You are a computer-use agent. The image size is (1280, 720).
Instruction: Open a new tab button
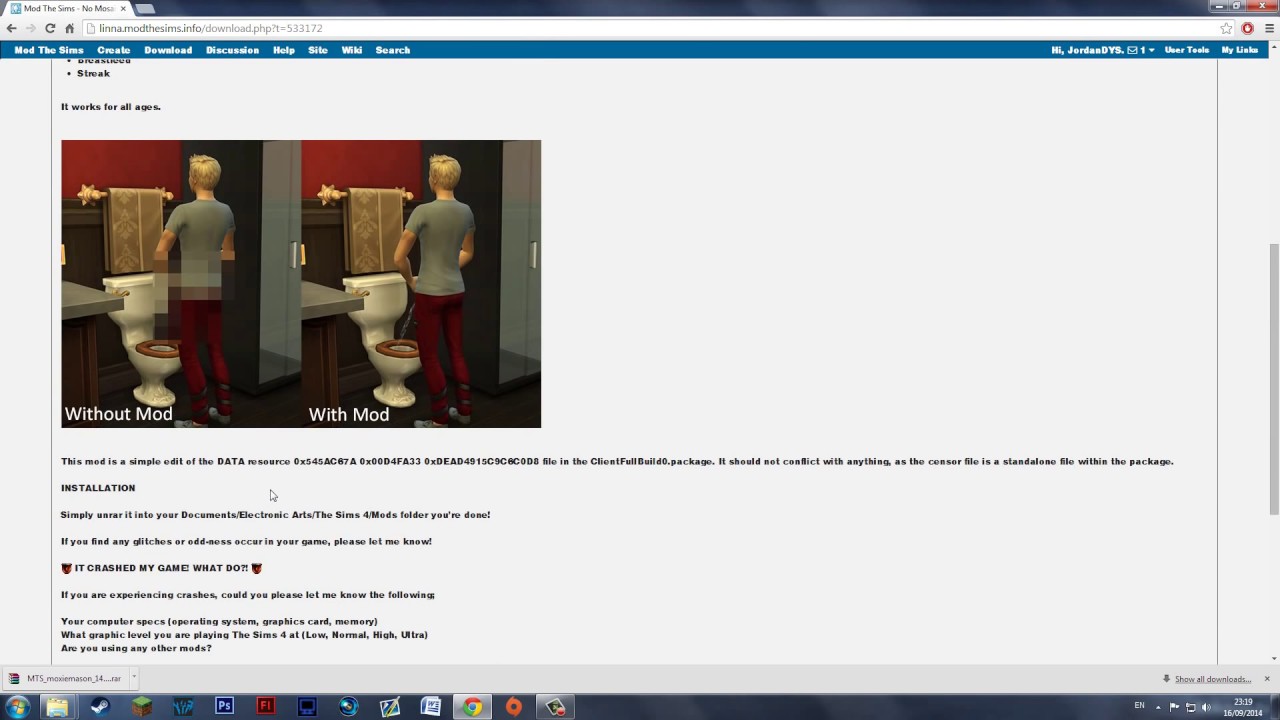(x=145, y=8)
